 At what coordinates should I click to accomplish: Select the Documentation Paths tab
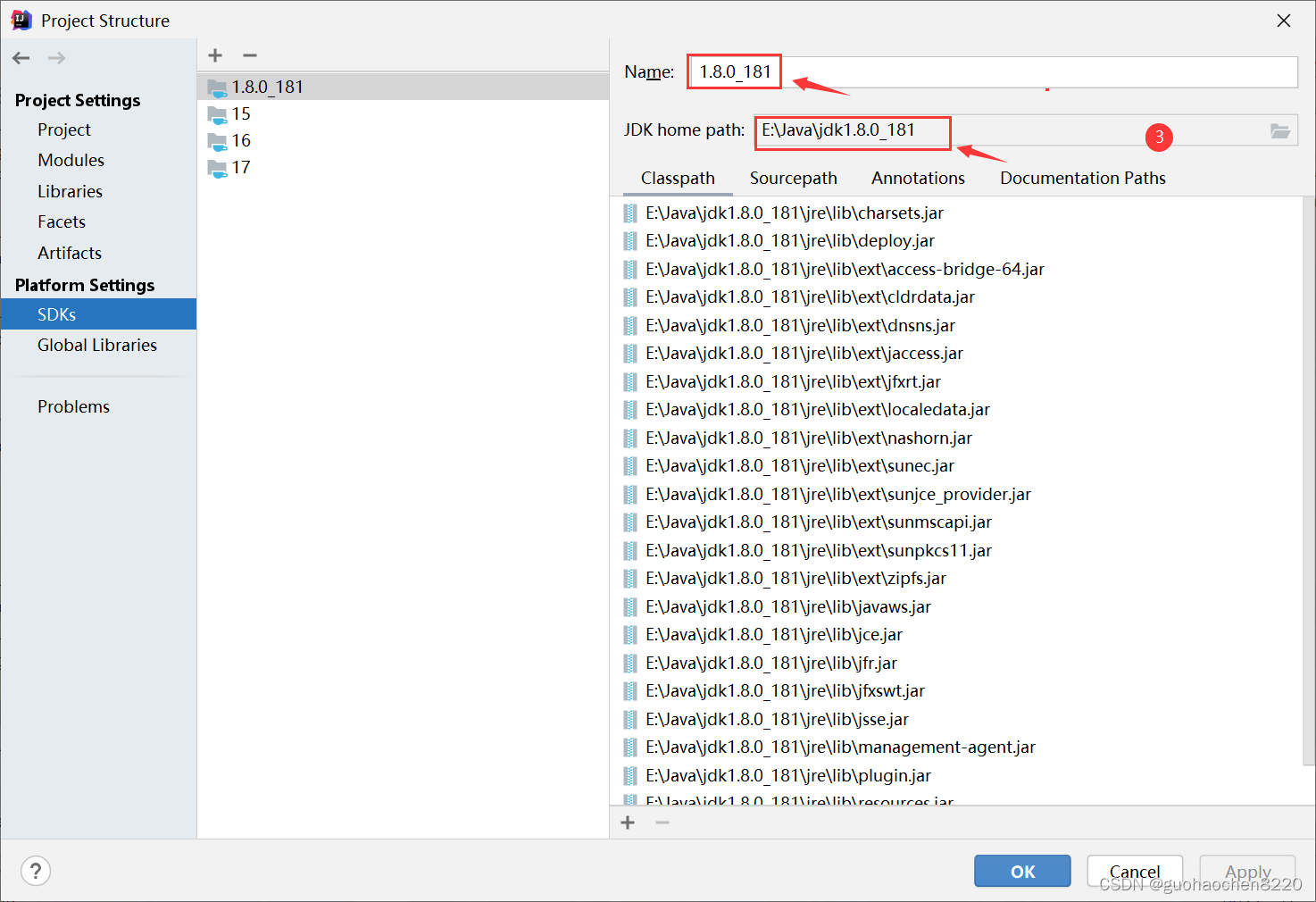(1082, 178)
